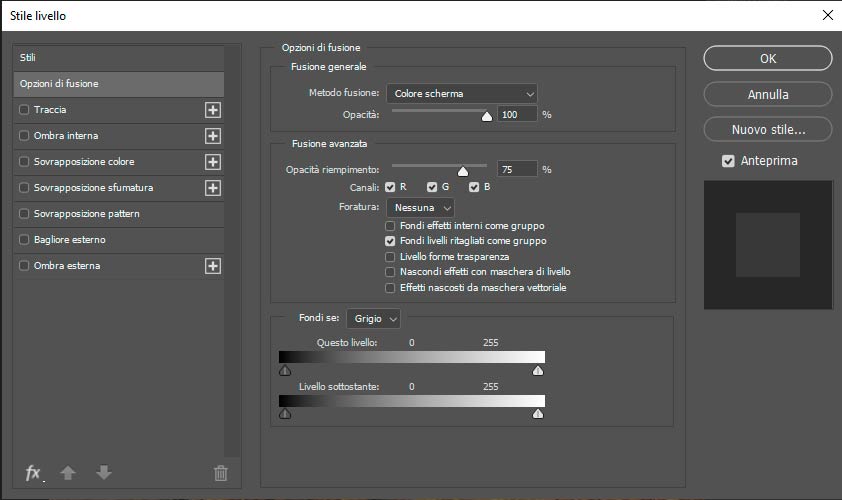Check Livello forme trasparenza option
This screenshot has height=500, width=842.
390,257
